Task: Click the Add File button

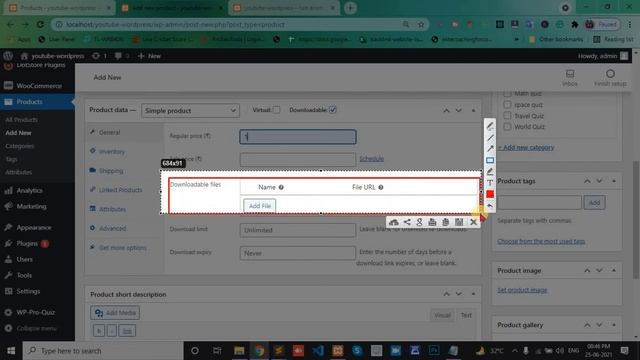Action: click(260, 206)
